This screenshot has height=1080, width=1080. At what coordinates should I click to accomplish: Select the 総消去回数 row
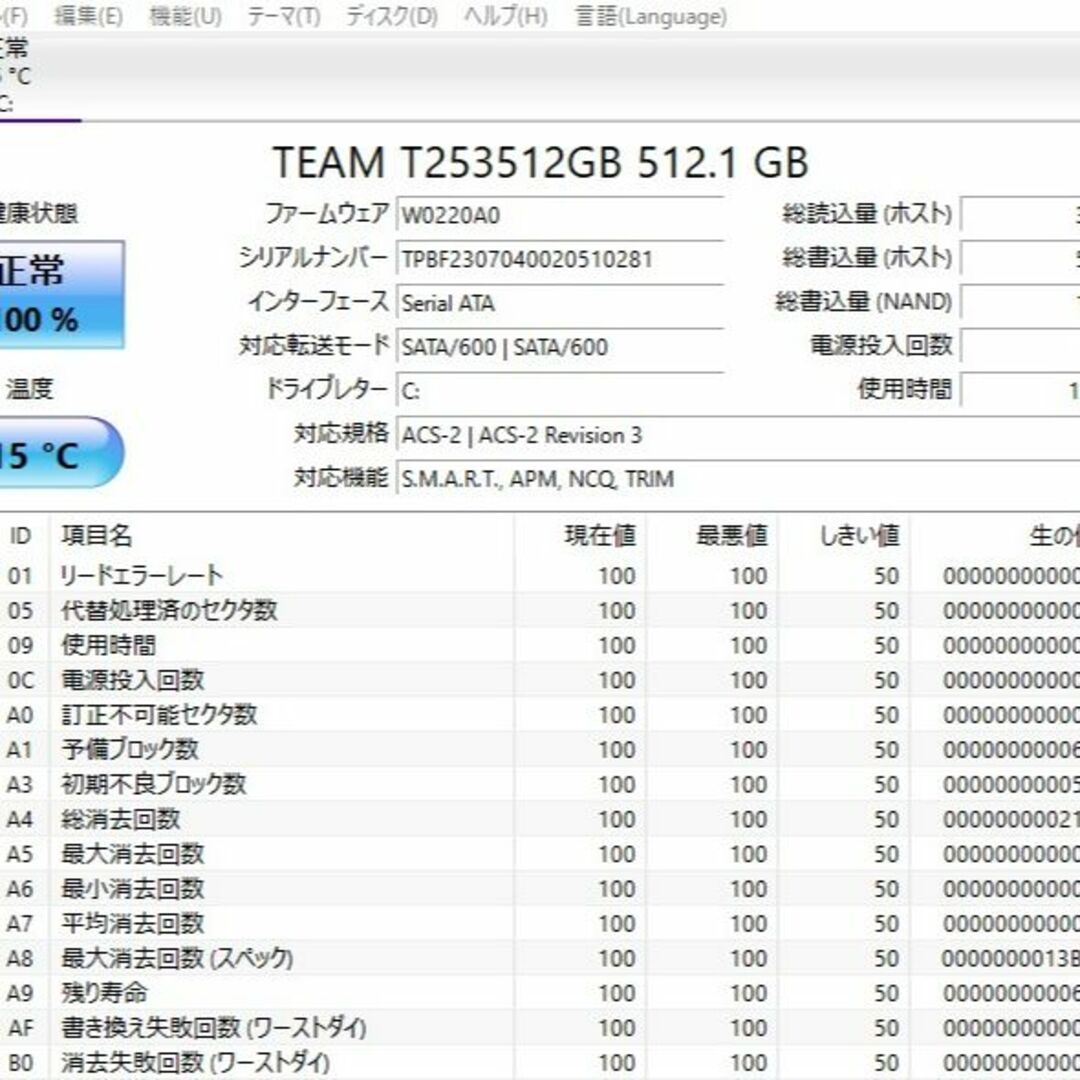[x=540, y=819]
